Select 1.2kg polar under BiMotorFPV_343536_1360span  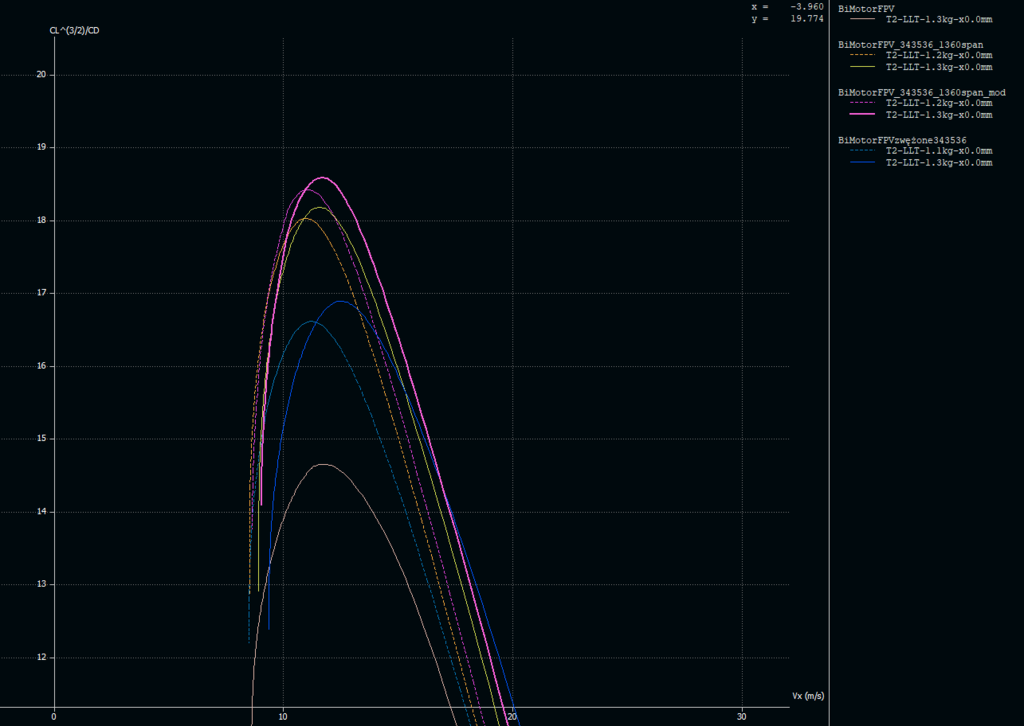[939, 56]
